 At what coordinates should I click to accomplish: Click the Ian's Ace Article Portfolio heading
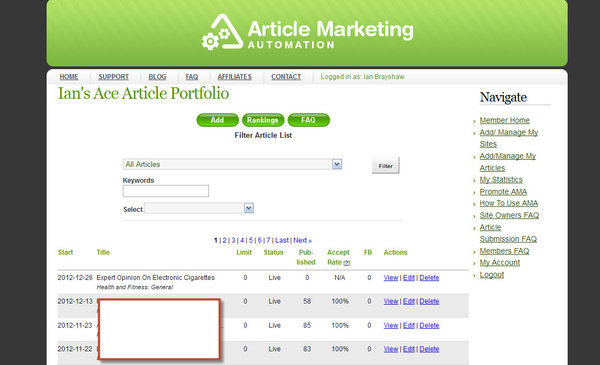[x=143, y=94]
